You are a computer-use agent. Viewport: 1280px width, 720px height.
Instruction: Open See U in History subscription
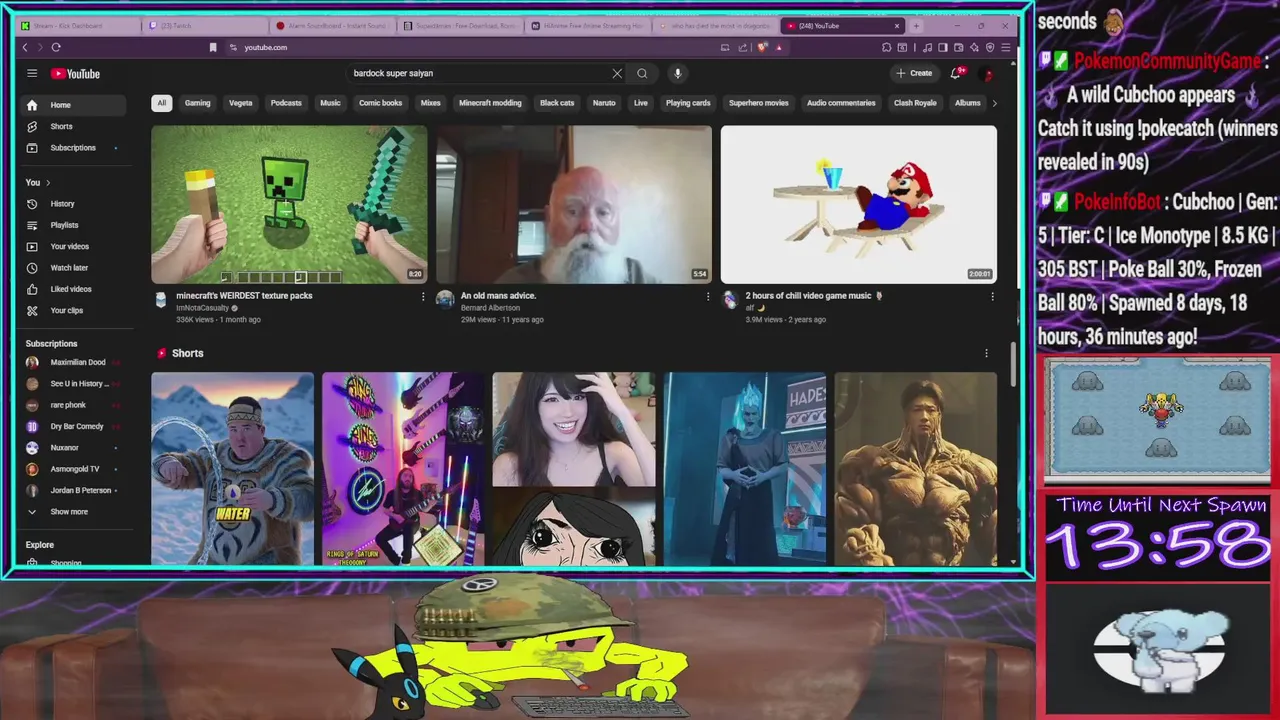(75, 384)
